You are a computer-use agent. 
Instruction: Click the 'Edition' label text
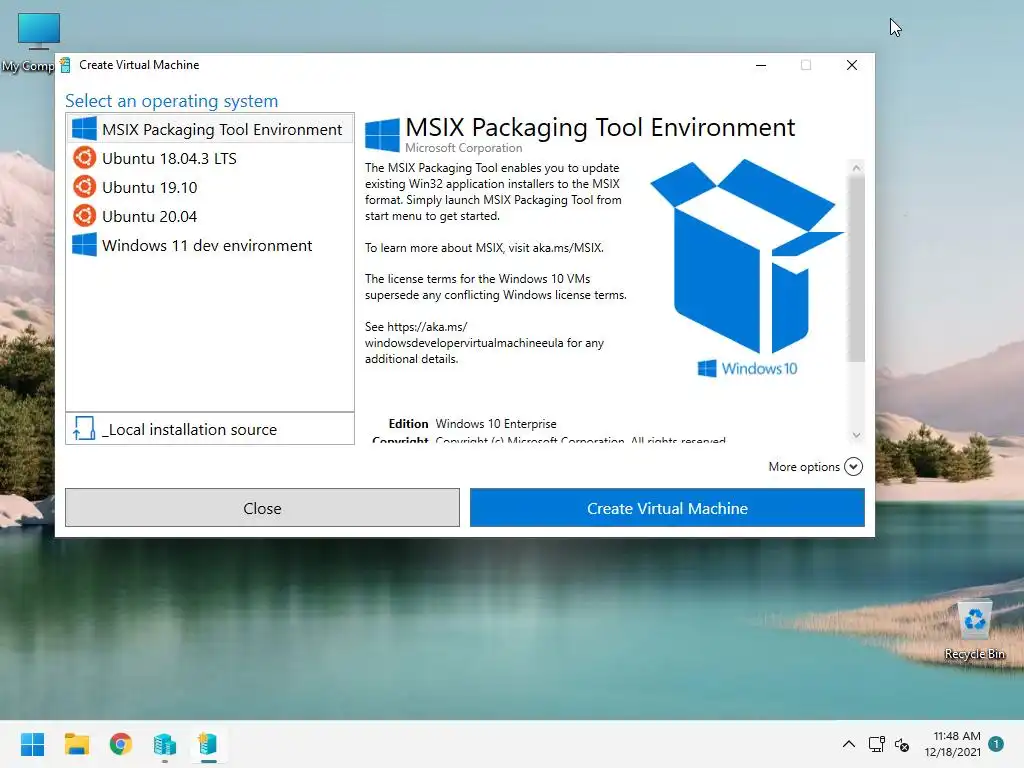408,424
